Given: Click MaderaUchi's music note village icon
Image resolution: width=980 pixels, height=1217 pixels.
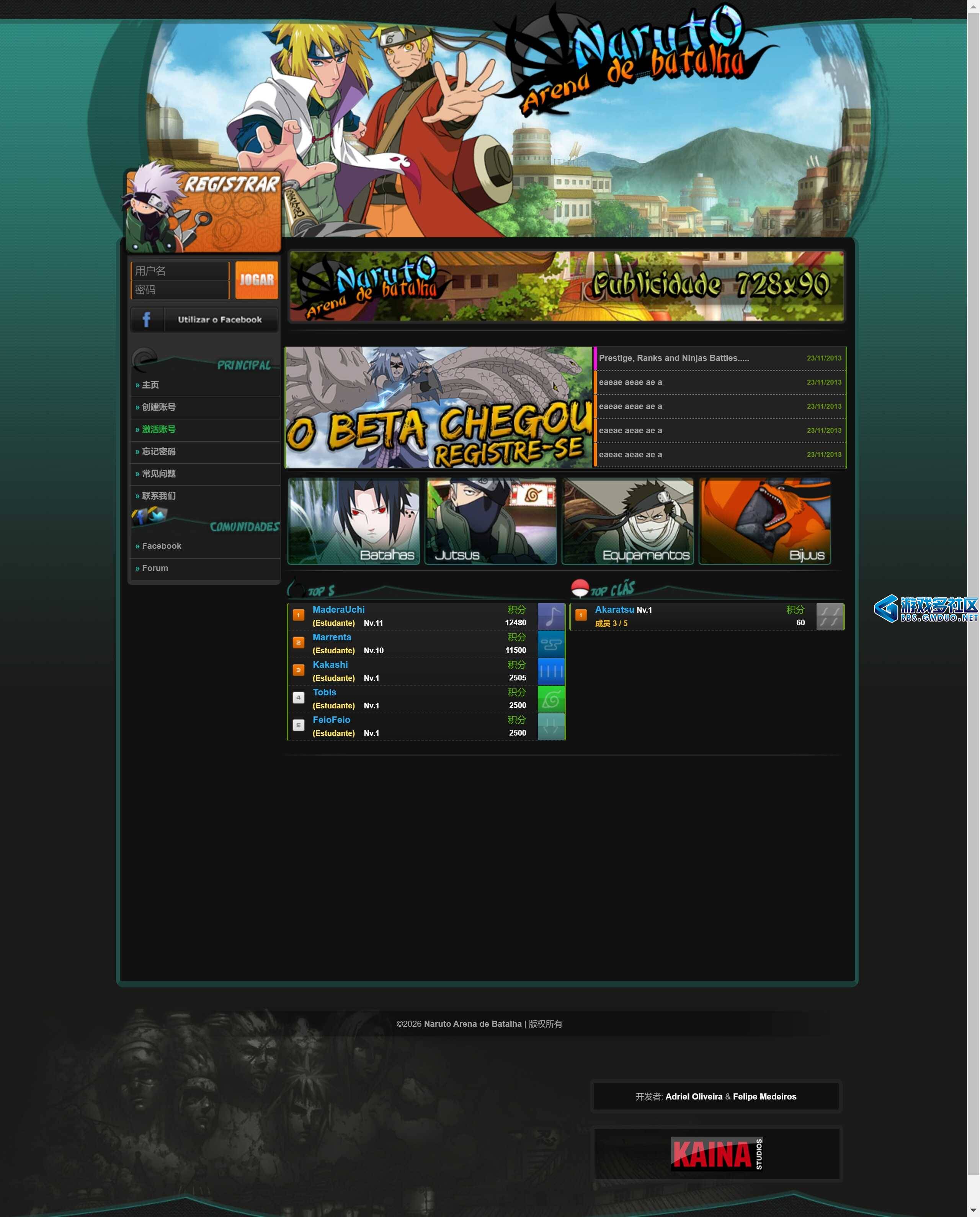Looking at the screenshot, I should tap(551, 616).
